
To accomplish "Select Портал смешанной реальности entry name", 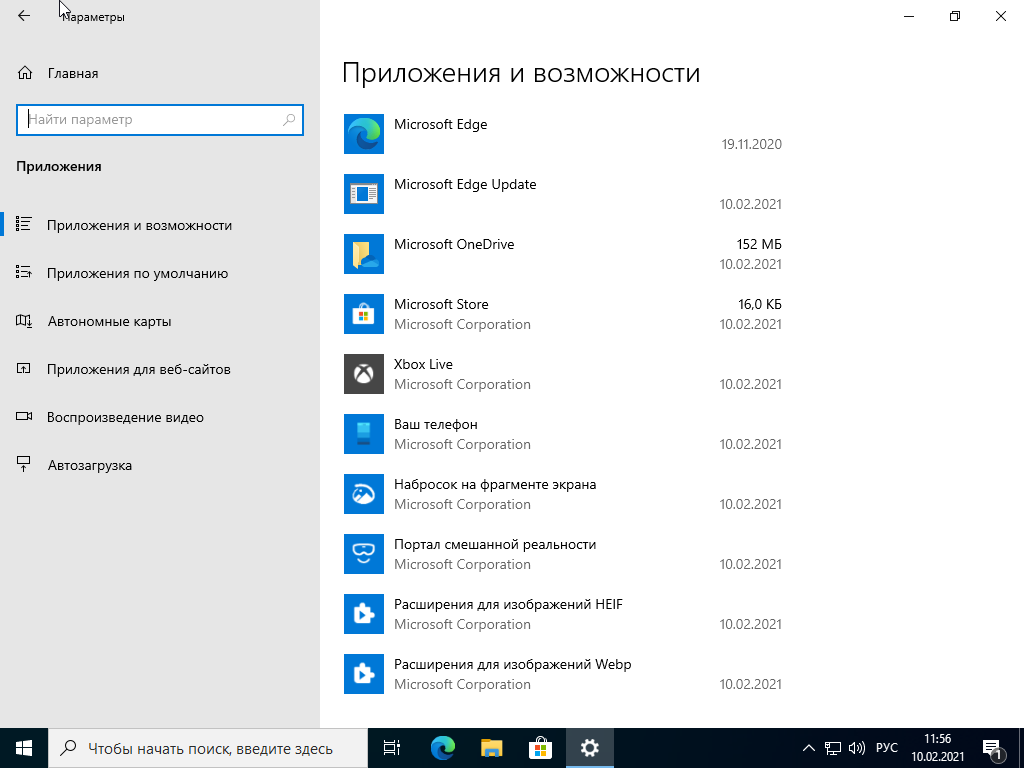I will [x=495, y=545].
